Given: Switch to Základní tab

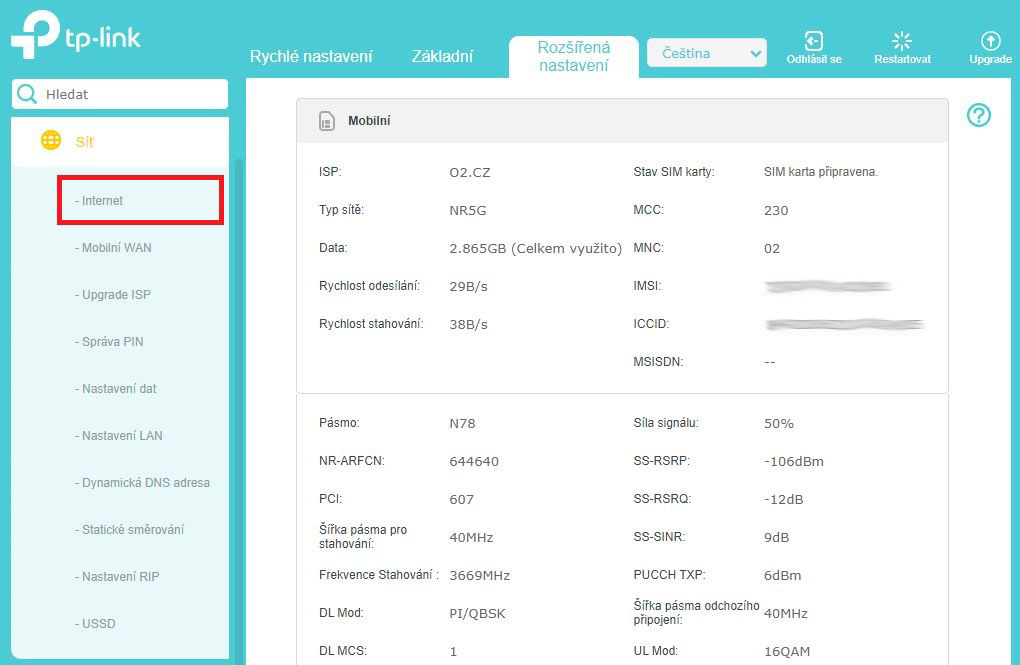Looking at the screenshot, I should tap(442, 57).
